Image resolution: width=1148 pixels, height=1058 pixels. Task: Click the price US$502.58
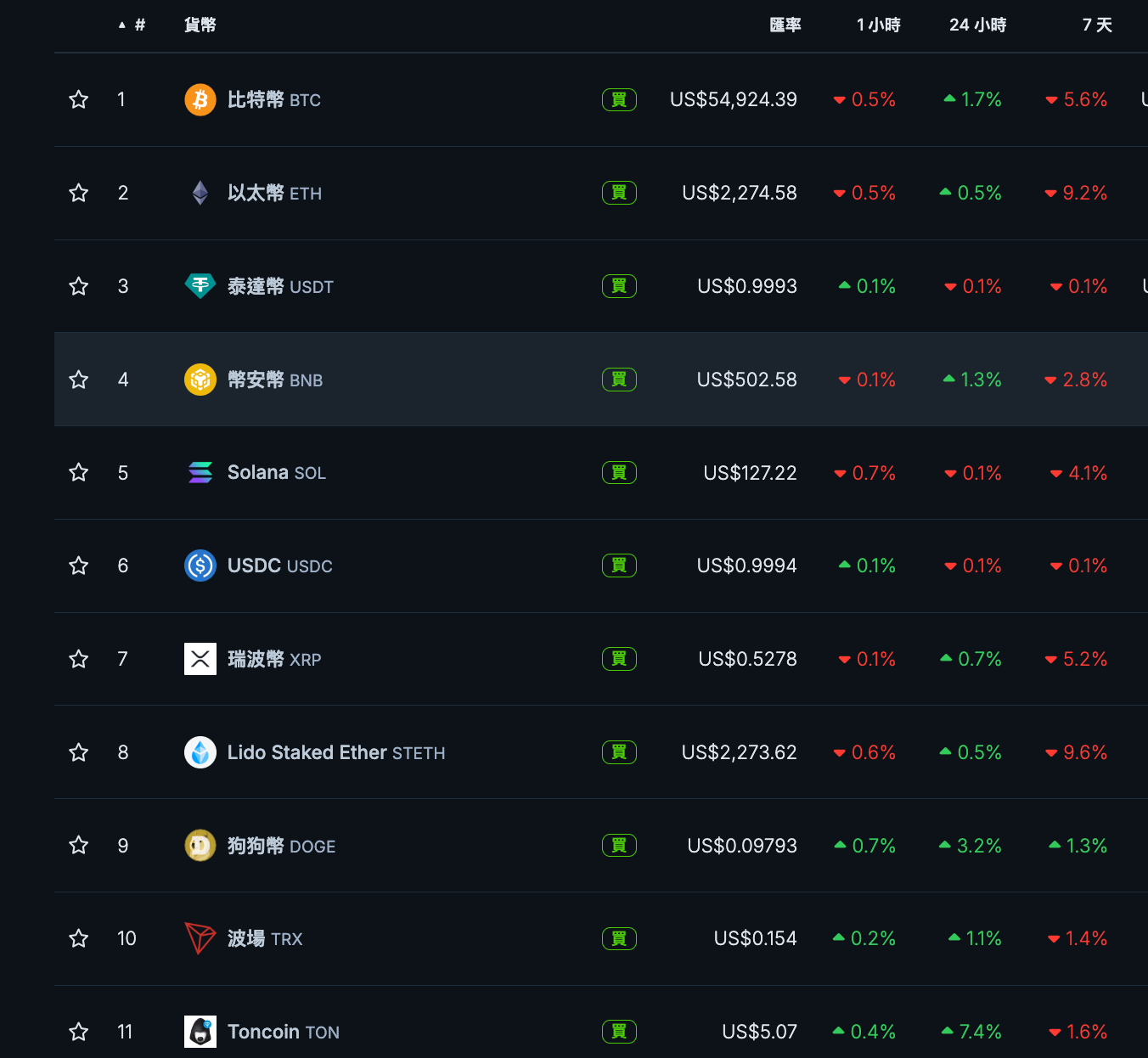pyautogui.click(x=747, y=380)
